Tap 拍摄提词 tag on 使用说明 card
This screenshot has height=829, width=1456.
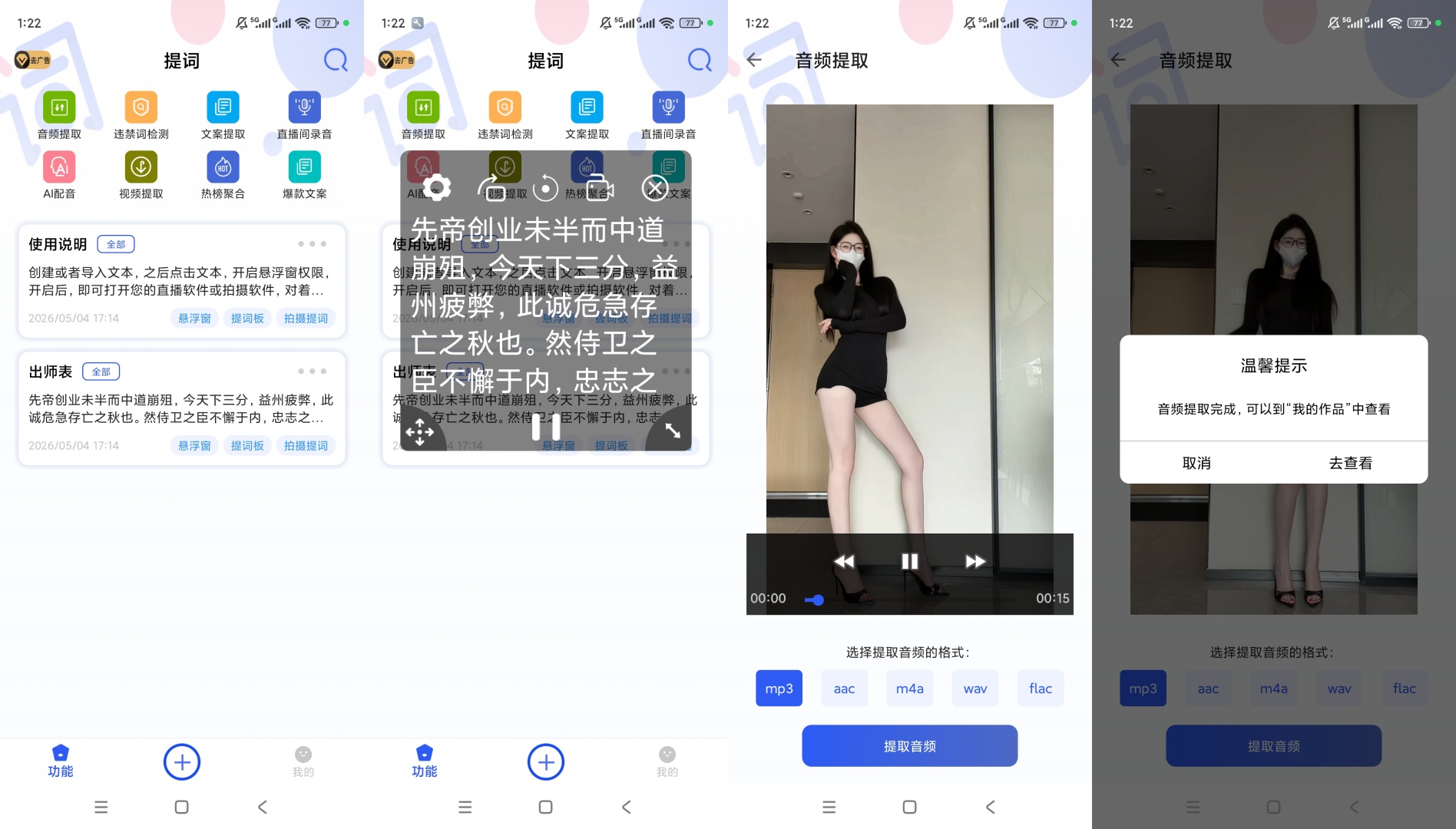tap(306, 319)
